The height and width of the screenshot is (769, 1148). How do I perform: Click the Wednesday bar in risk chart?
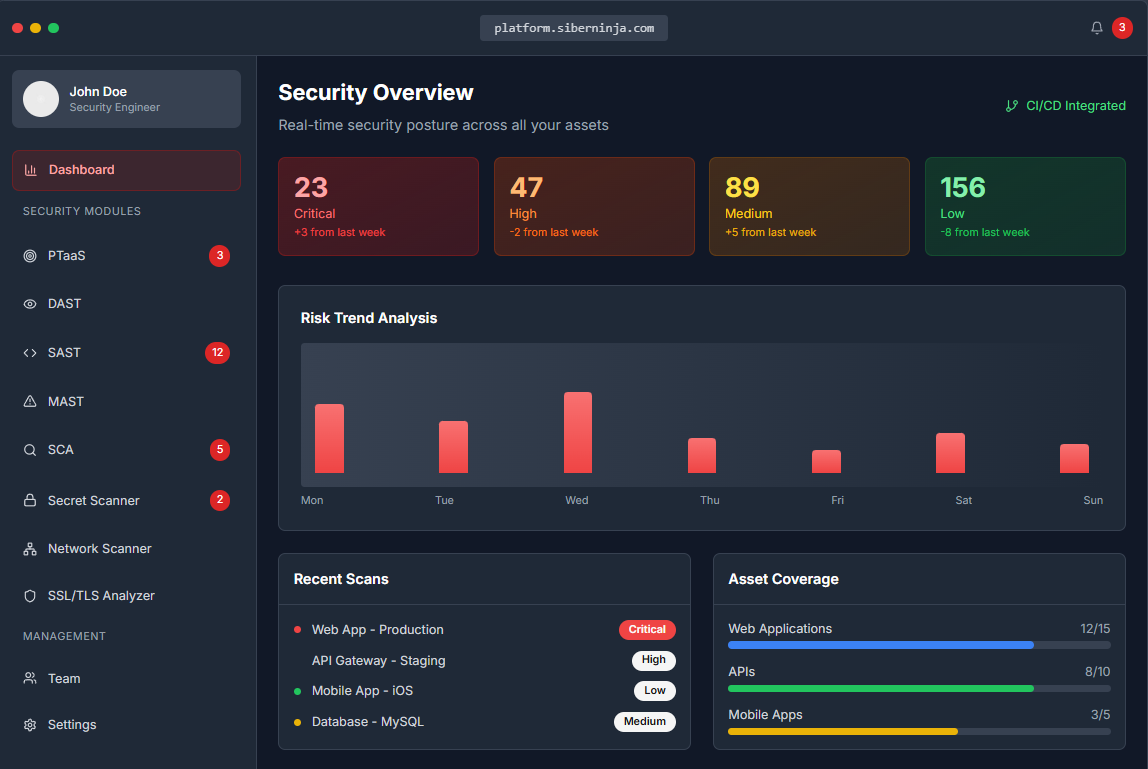point(577,432)
